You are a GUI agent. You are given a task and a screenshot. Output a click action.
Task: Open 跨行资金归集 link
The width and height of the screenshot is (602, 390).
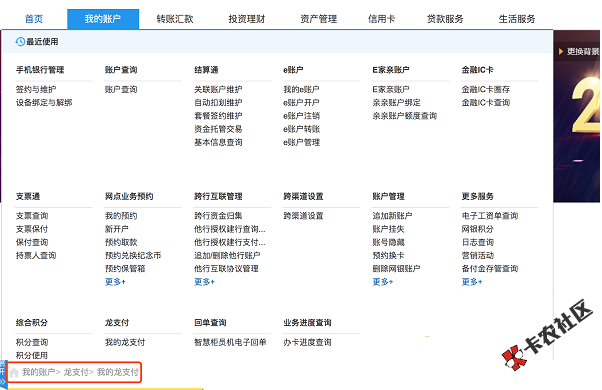(218, 216)
